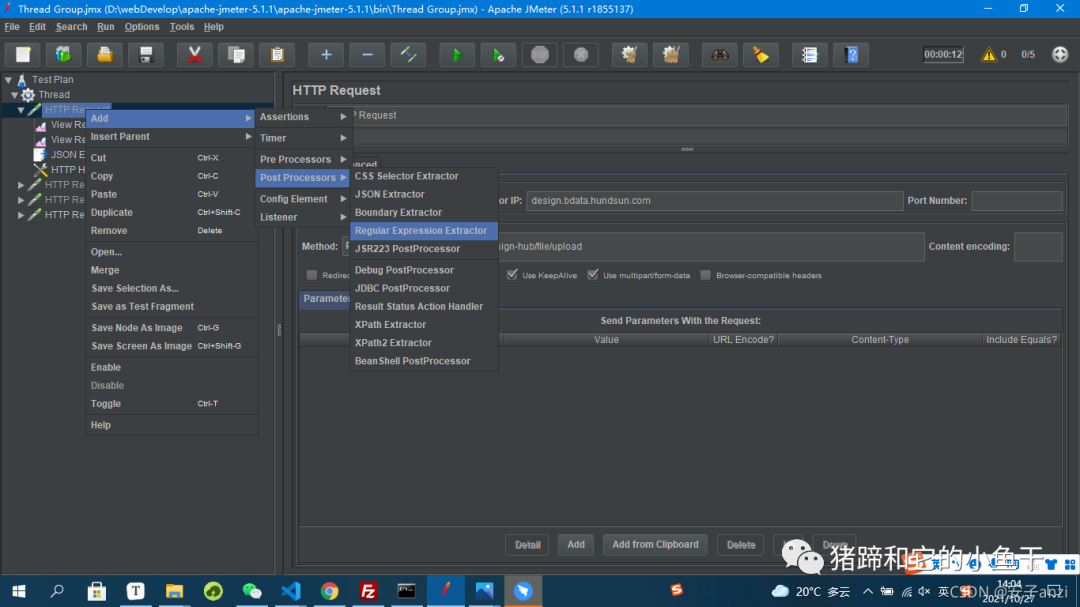This screenshot has height=607, width=1080.
Task: Reset search with brush icon
Action: click(761, 54)
